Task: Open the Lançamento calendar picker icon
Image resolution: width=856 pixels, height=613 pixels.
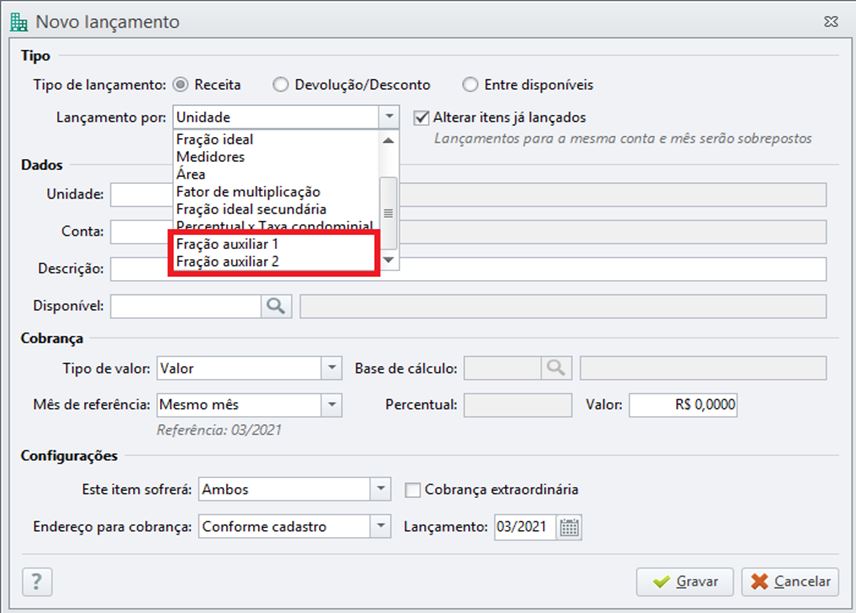Action: (569, 527)
